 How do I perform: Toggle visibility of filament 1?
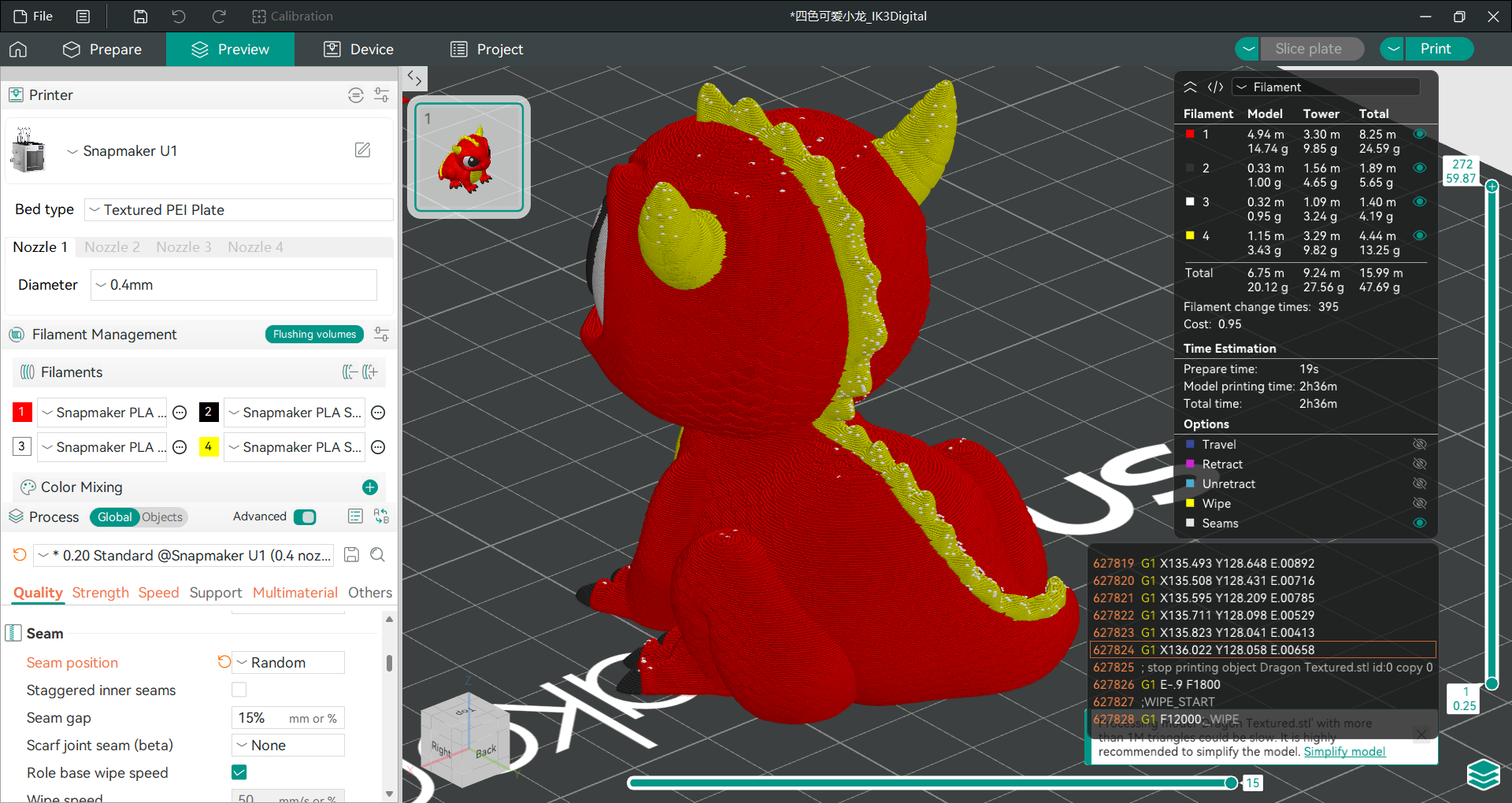[1419, 135]
